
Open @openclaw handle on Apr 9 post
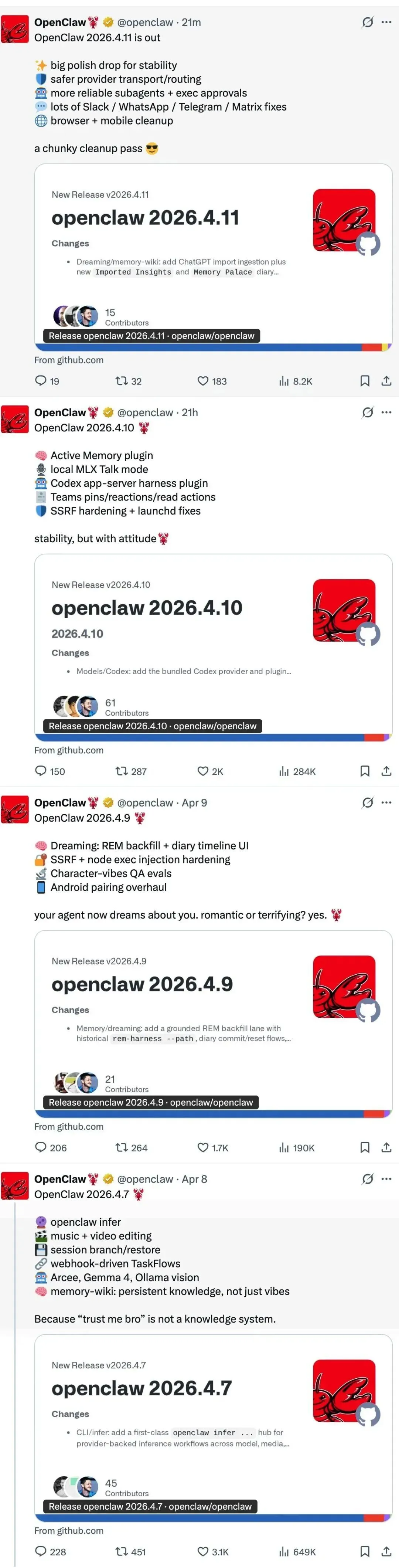145,803
